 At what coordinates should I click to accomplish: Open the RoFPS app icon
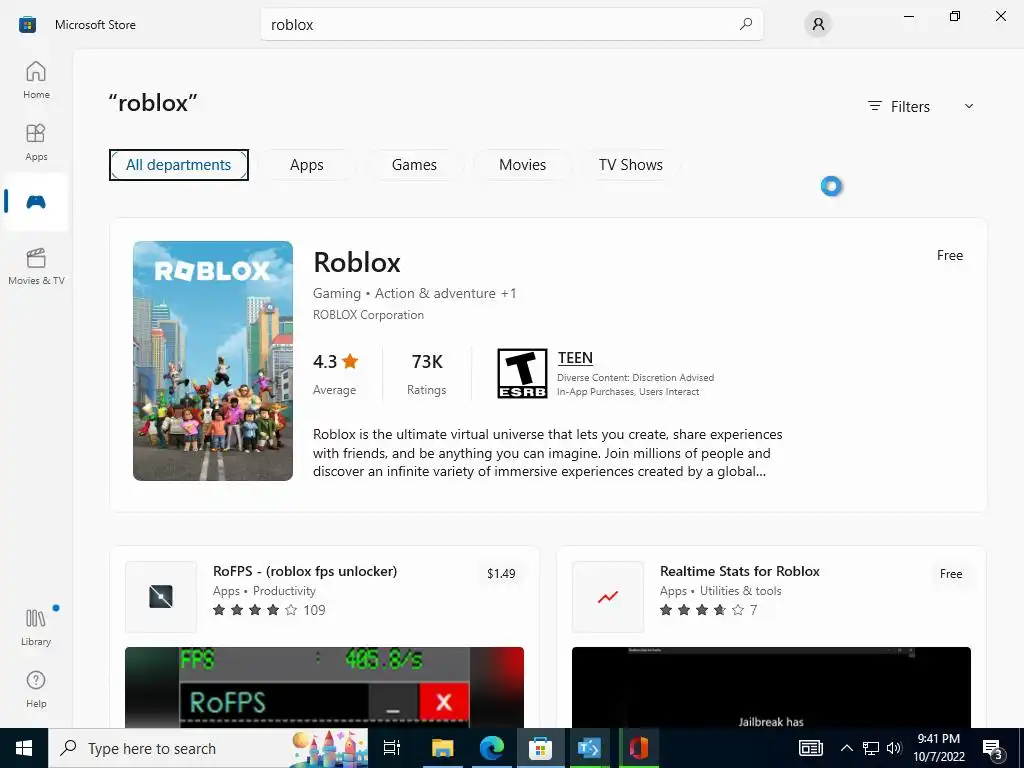coord(161,596)
